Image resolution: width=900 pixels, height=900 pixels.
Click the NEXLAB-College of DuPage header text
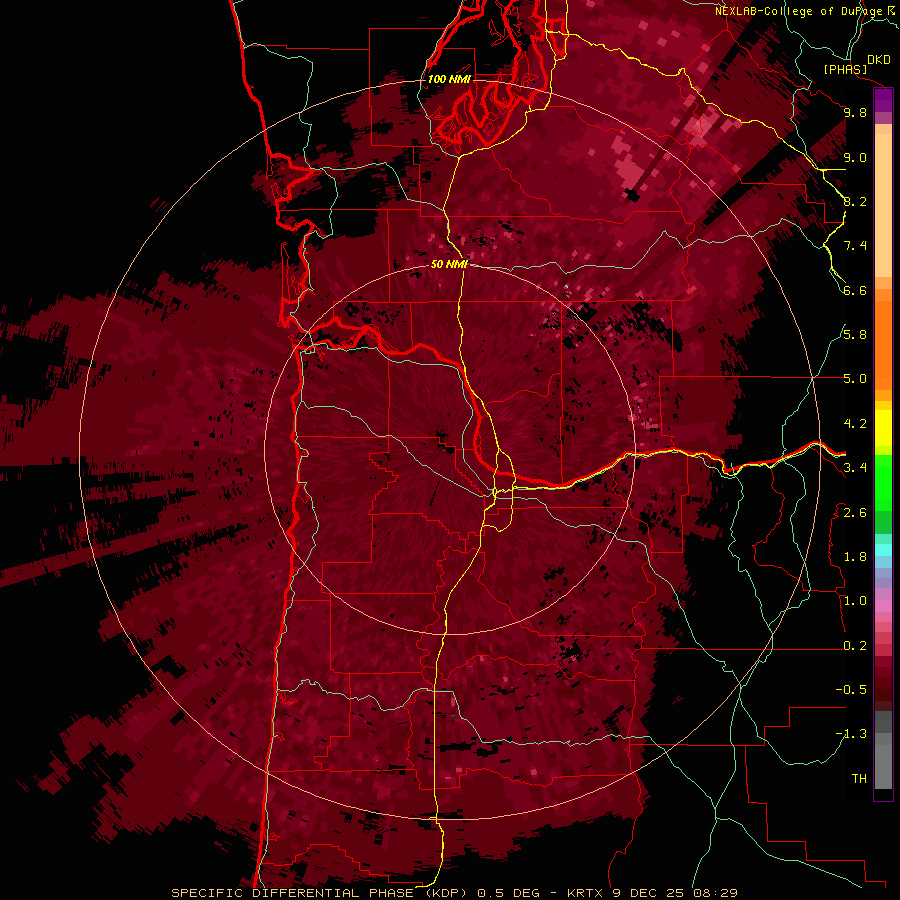pyautogui.click(x=804, y=11)
